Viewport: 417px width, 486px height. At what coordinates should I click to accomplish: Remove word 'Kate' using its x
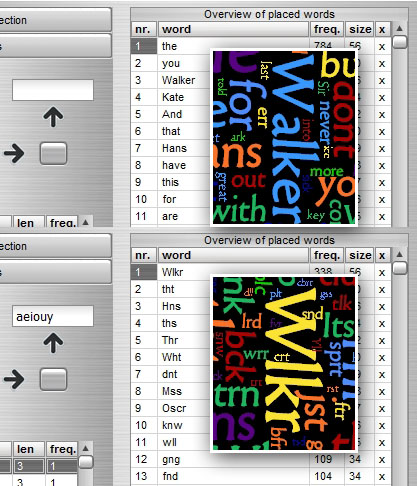click(382, 98)
